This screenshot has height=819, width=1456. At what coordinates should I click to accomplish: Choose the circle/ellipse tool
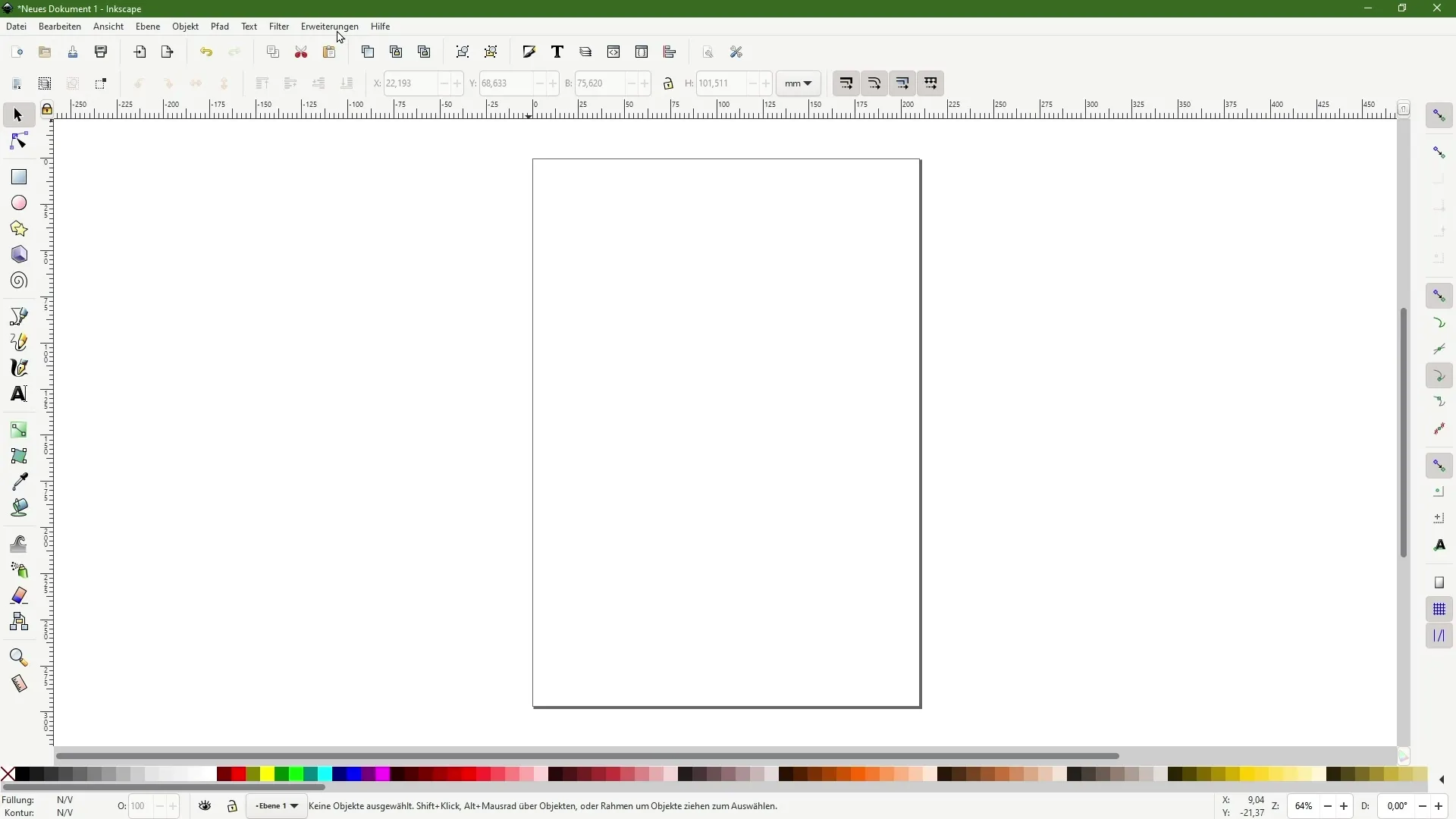18,203
